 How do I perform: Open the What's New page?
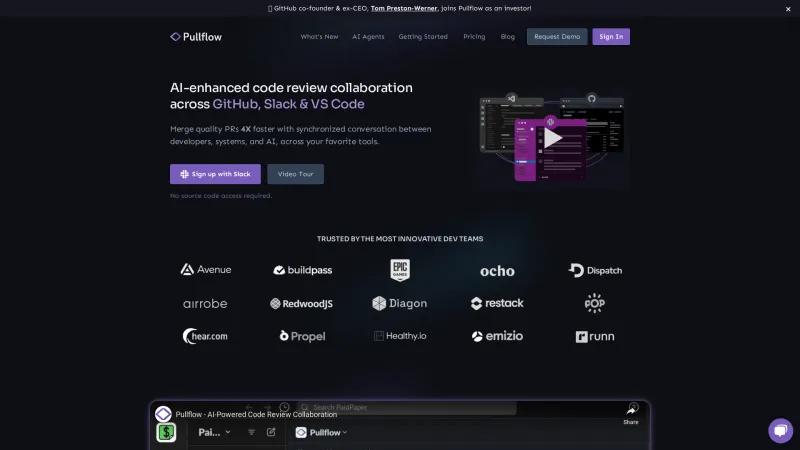[319, 37]
